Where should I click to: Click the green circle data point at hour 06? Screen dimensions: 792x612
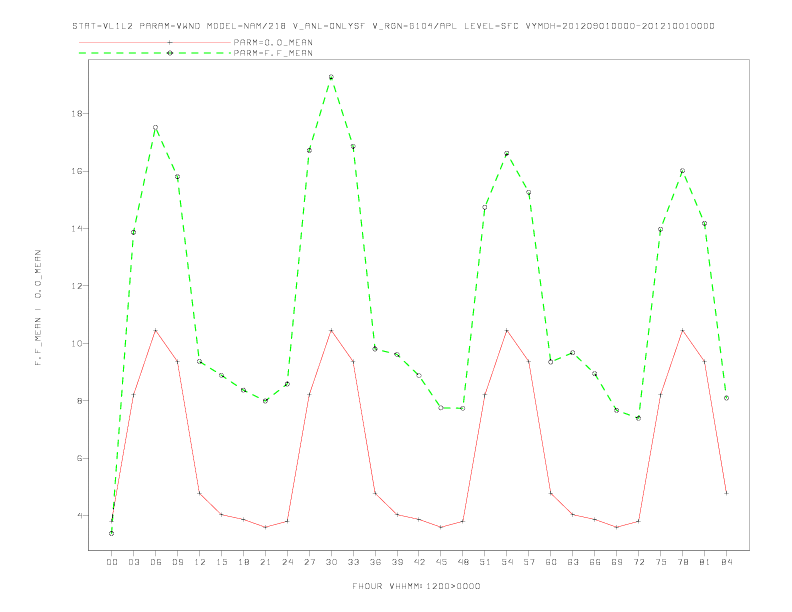tap(156, 128)
